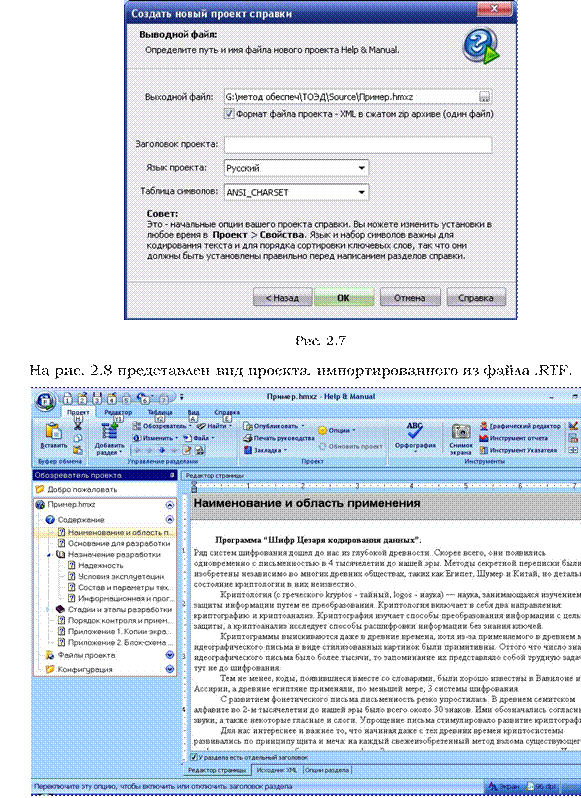
Task: Switch to the Редактор ribbon tab
Action: point(118,413)
